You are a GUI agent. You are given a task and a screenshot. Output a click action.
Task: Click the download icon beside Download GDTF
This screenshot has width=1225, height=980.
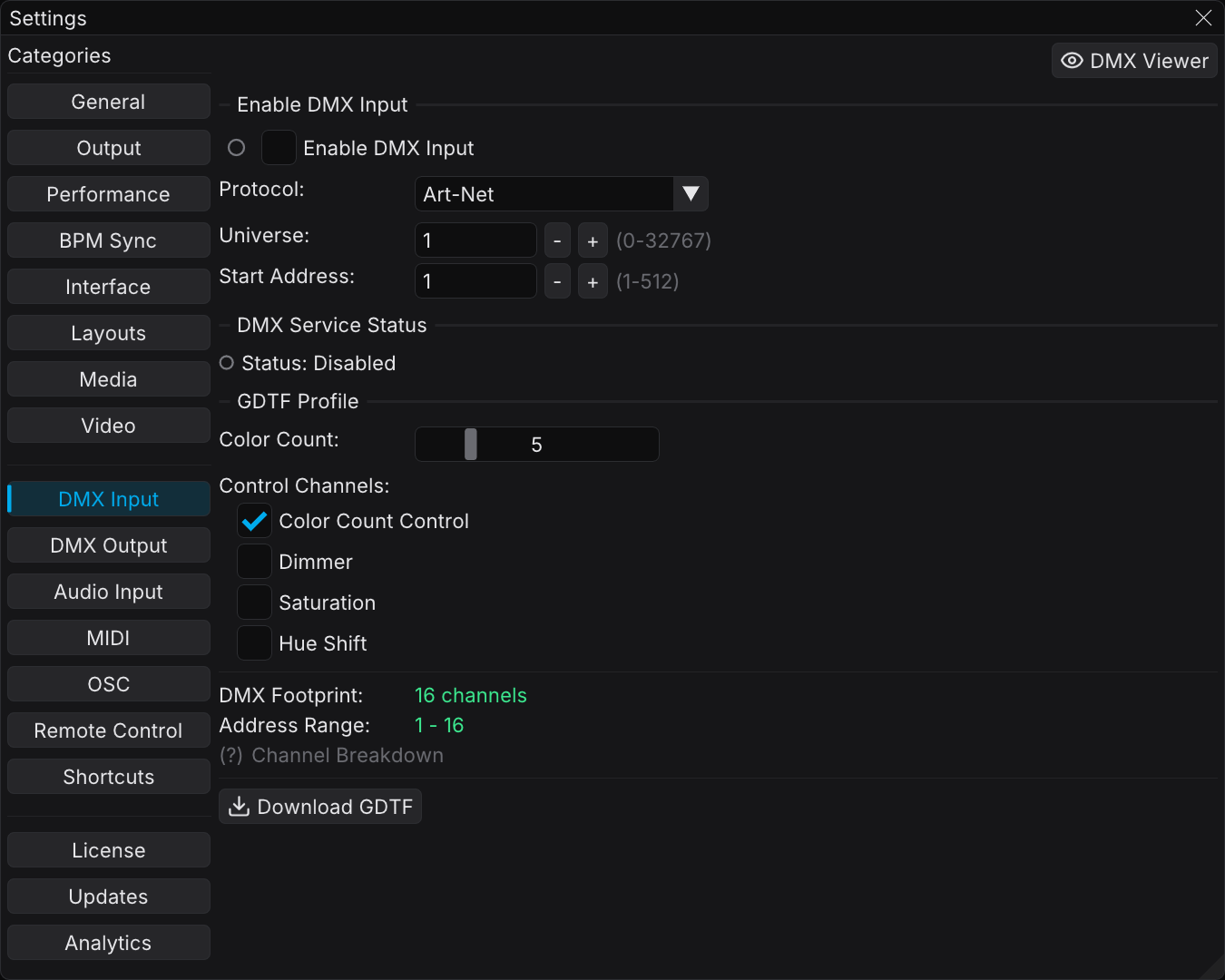(x=239, y=807)
